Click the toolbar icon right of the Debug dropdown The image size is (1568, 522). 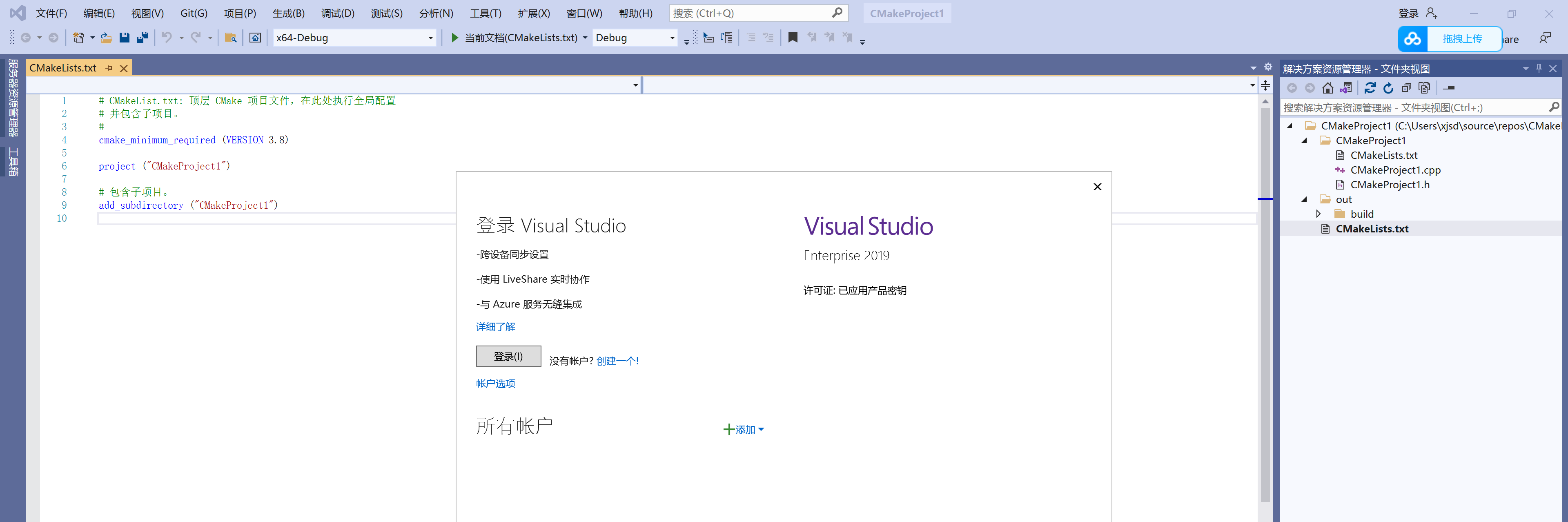pyautogui.click(x=708, y=38)
